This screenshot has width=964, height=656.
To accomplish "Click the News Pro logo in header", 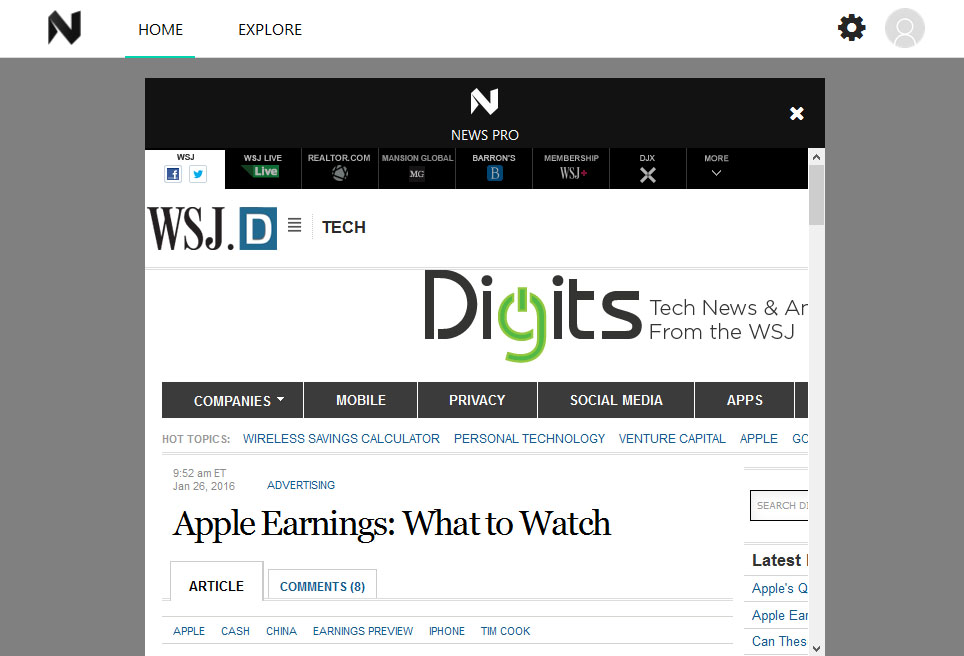I will [x=64, y=29].
